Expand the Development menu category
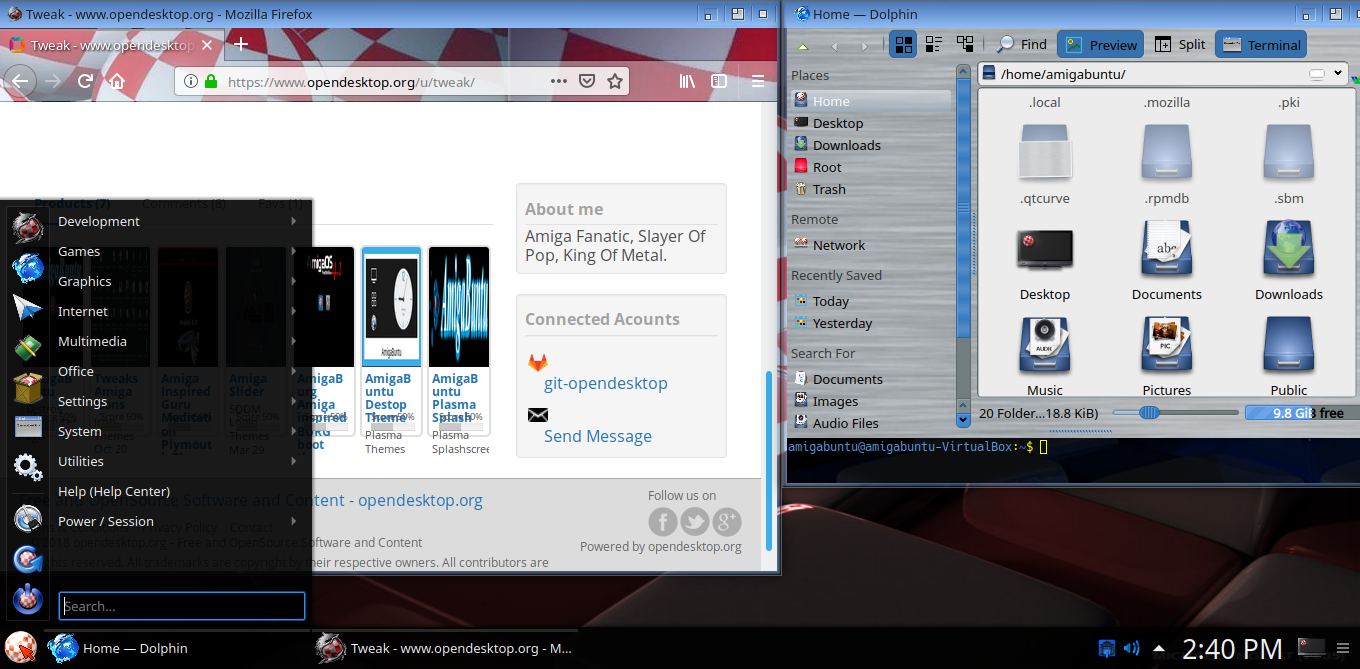1360x669 pixels. click(180, 221)
